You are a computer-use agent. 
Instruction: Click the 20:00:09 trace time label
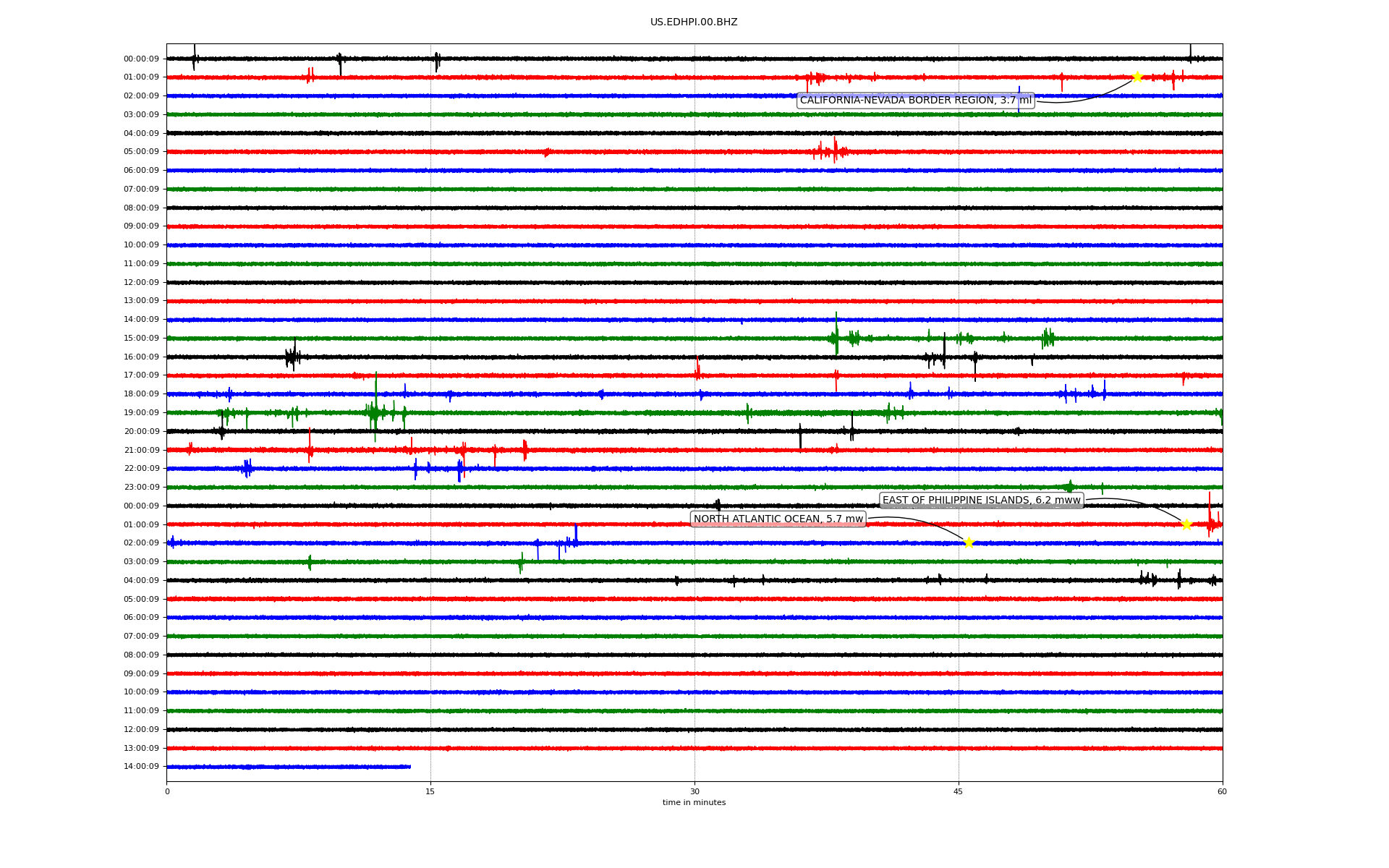pos(142,432)
